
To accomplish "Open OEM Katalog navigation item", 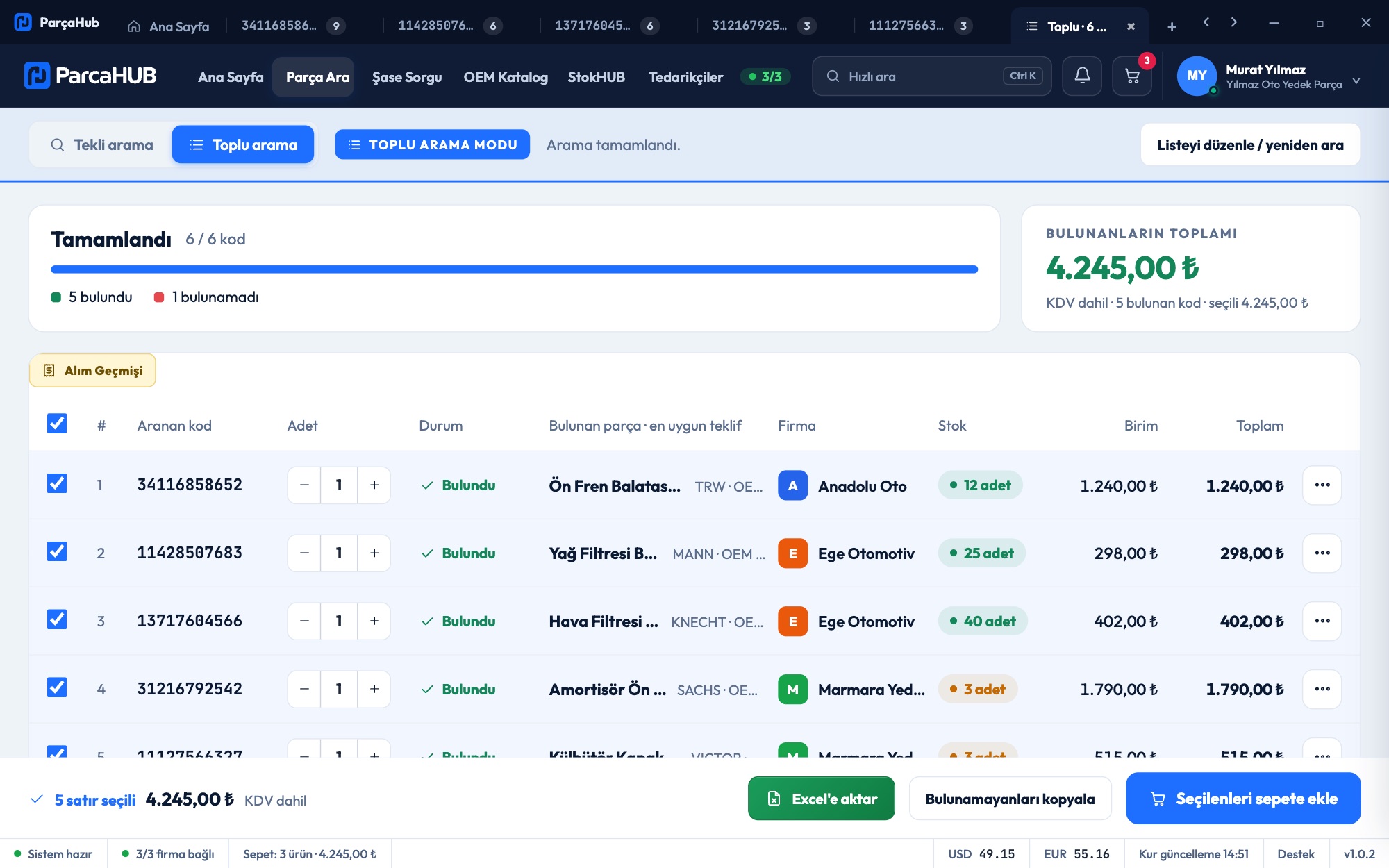I will pyautogui.click(x=506, y=77).
